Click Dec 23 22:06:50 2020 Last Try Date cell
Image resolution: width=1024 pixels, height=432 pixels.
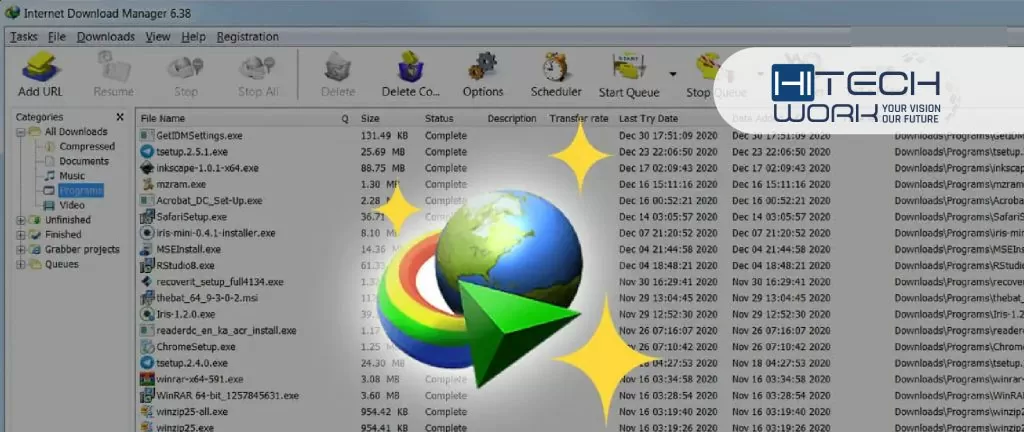pos(668,151)
